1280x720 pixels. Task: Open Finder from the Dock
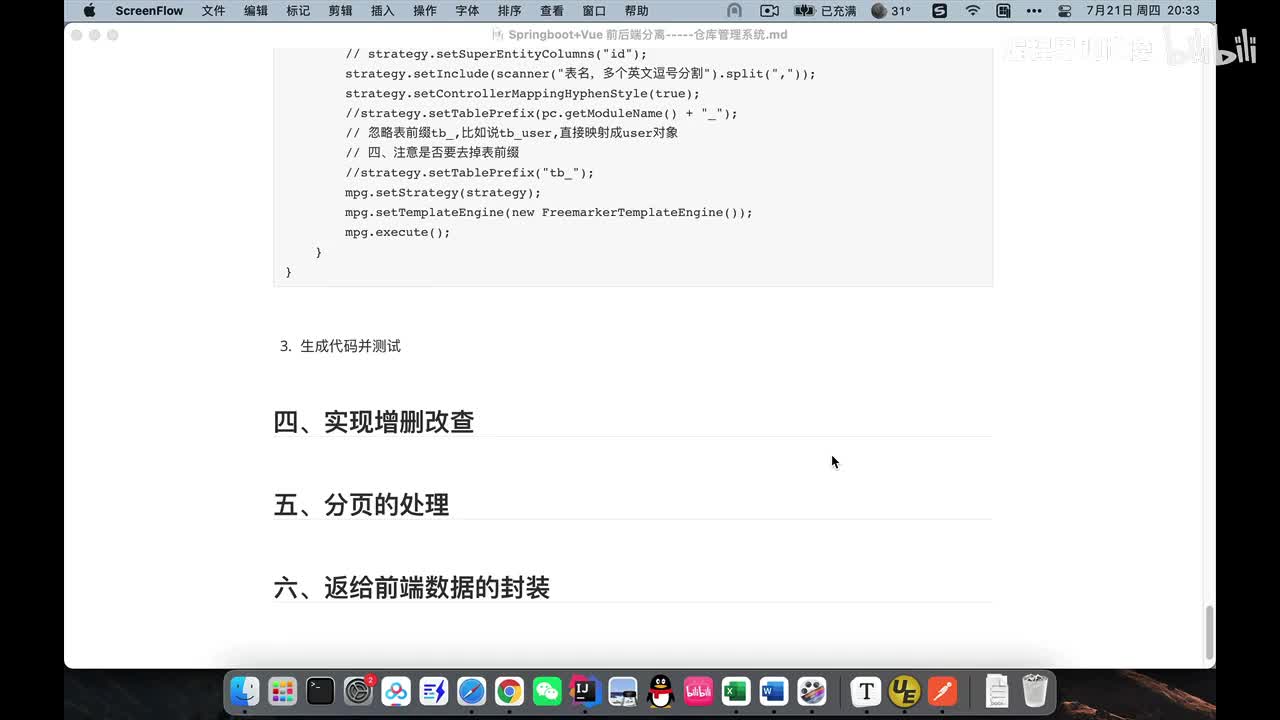point(245,691)
